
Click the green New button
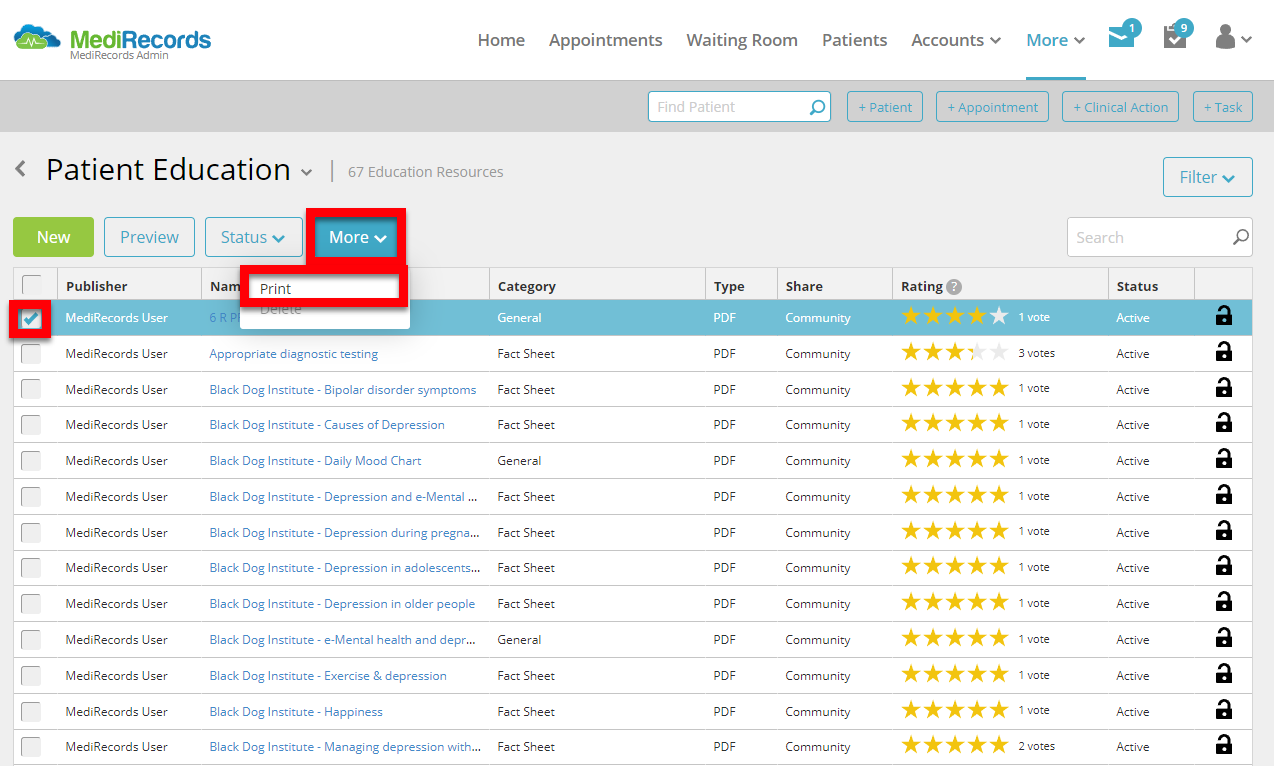point(53,237)
